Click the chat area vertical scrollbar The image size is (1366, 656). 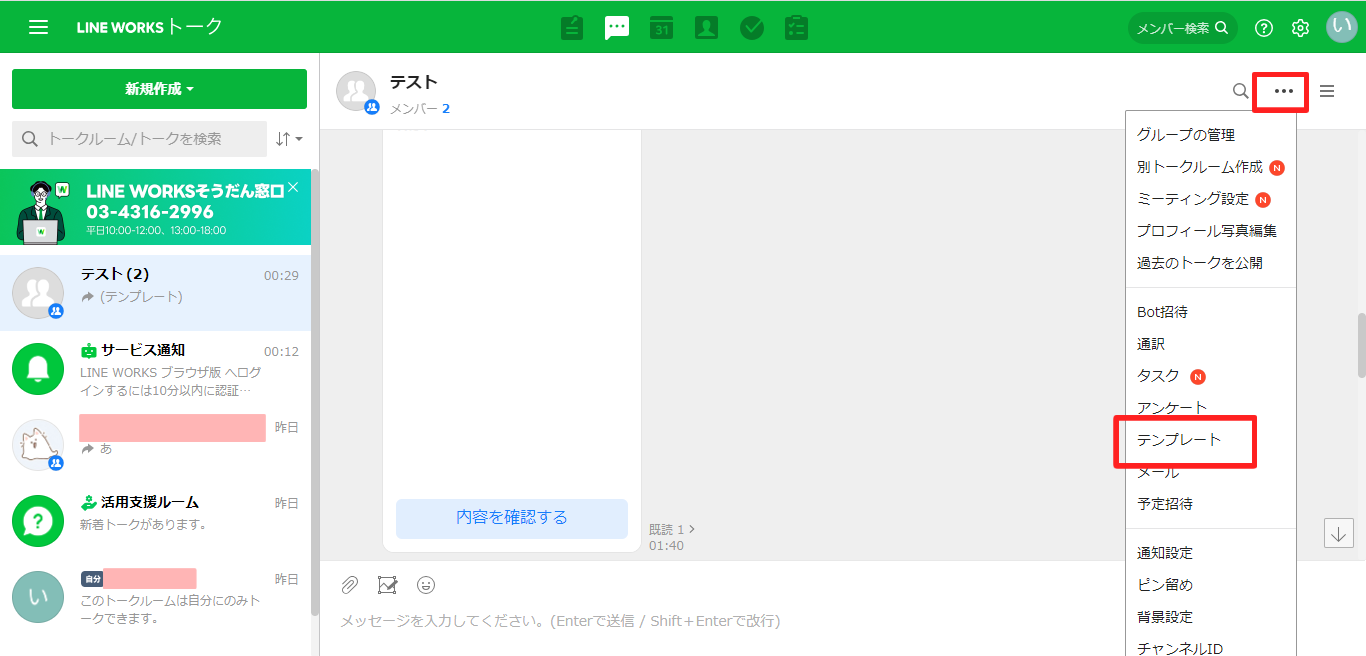pyautogui.click(x=1360, y=345)
